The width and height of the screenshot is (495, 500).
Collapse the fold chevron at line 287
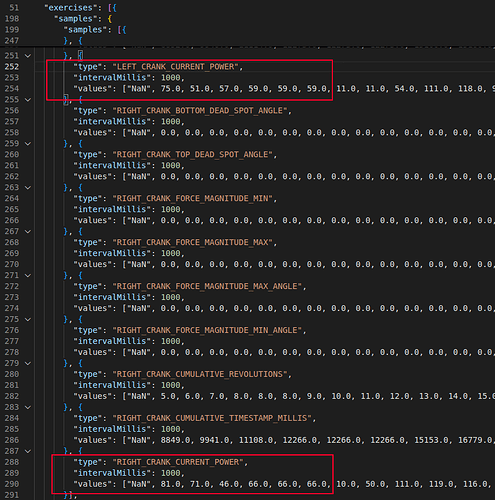coord(28,451)
